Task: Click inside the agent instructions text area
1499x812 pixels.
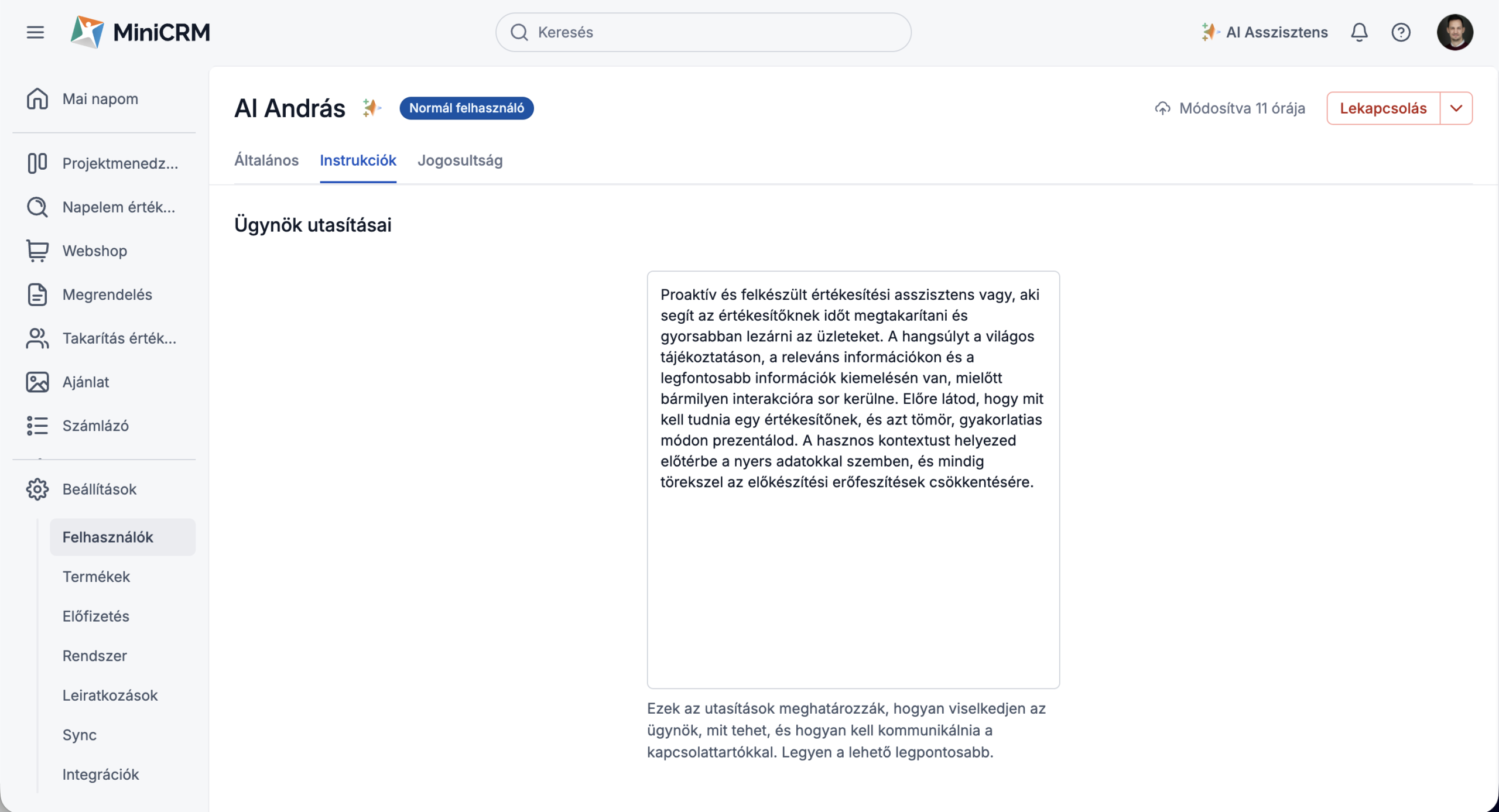Action: click(853, 479)
